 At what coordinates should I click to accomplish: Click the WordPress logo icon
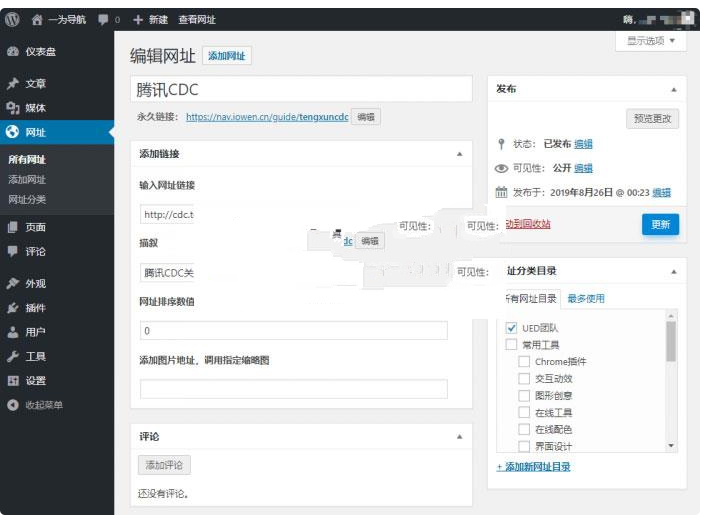tap(12, 19)
